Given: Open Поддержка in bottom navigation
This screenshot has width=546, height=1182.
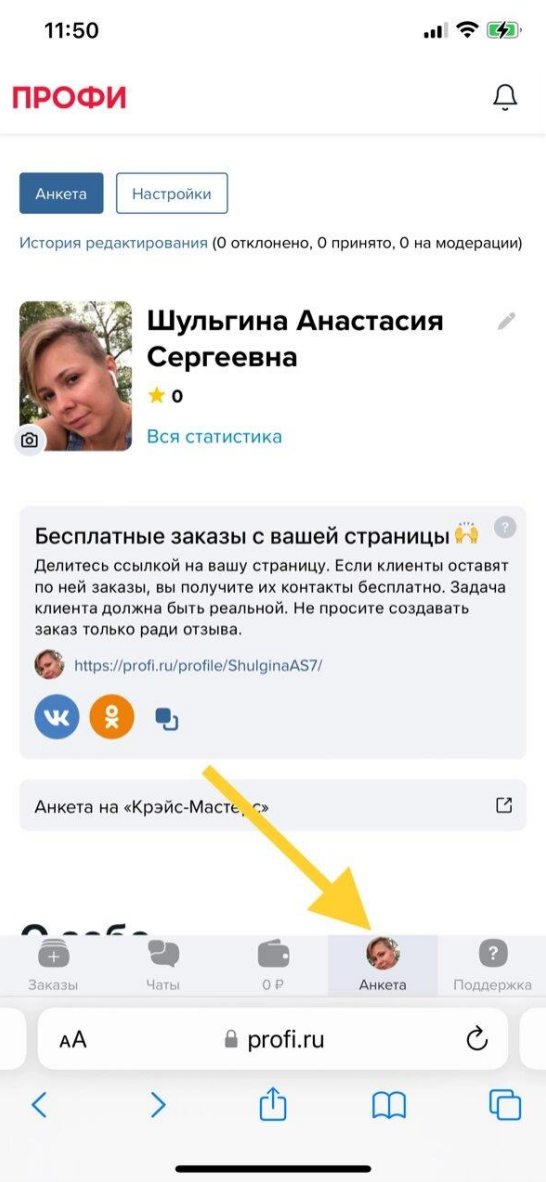Looking at the screenshot, I should (x=492, y=966).
